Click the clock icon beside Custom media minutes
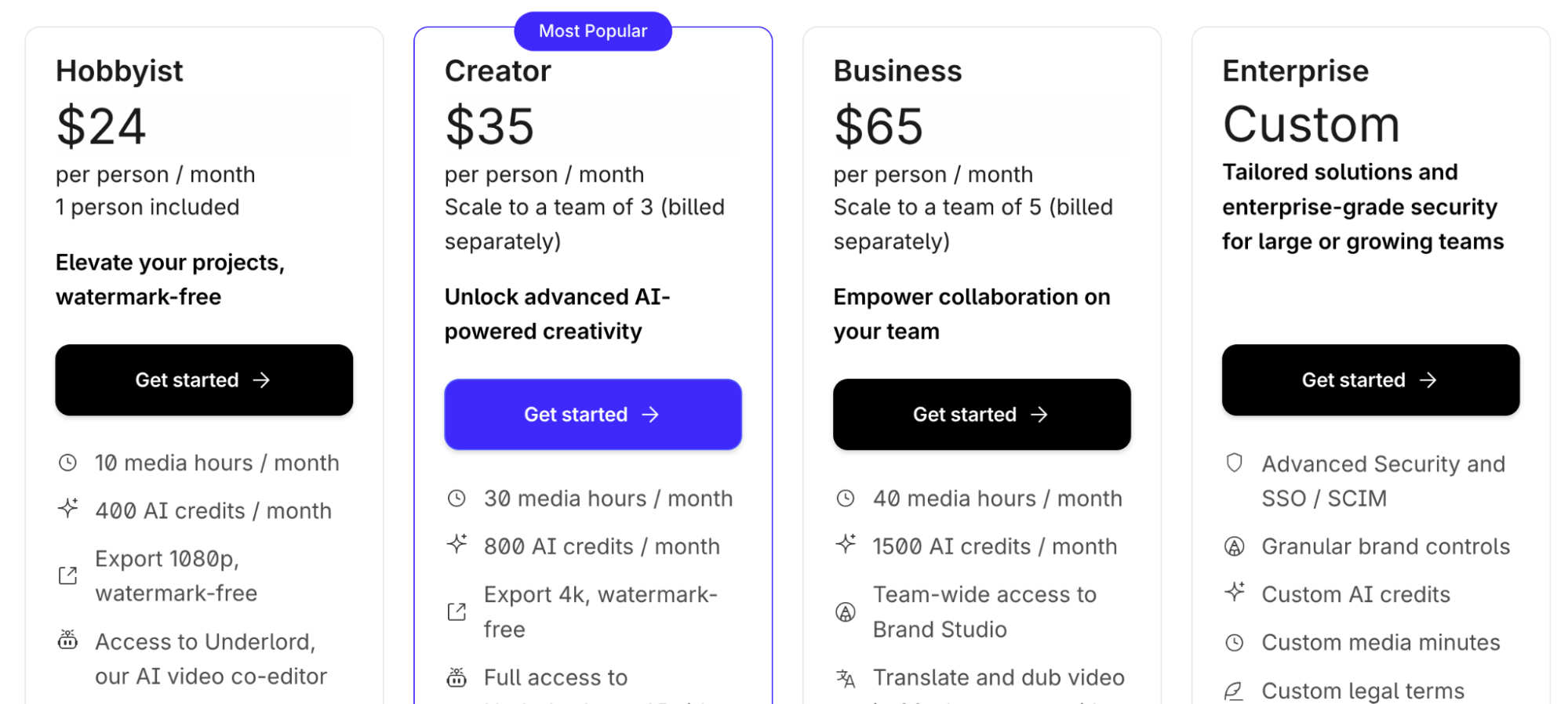Image resolution: width=1568 pixels, height=704 pixels. pos(1235,643)
